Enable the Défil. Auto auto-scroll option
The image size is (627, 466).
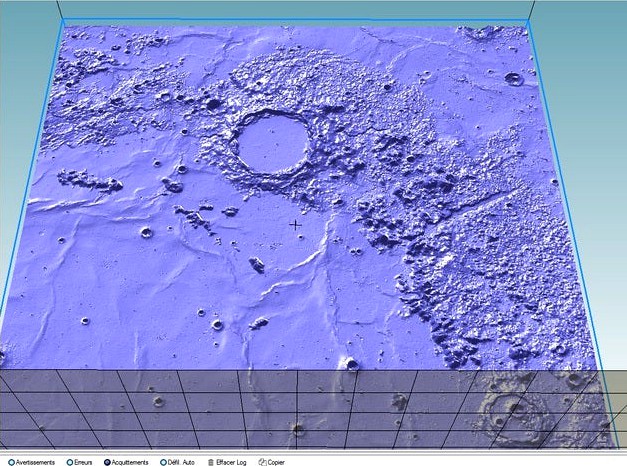(x=160, y=462)
